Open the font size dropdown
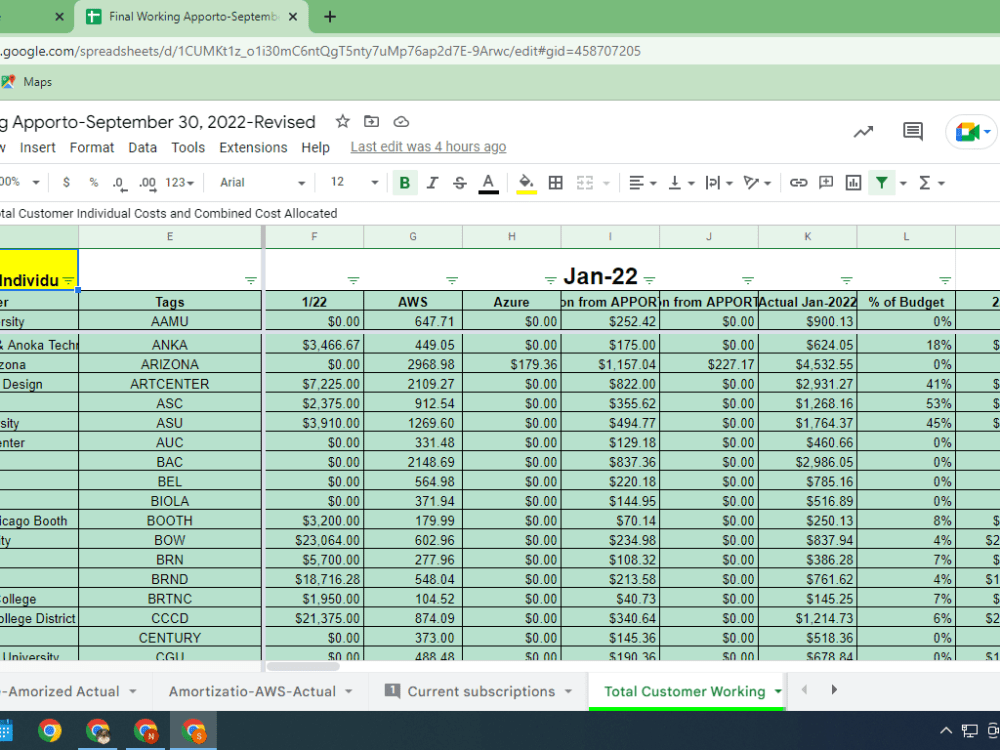 pyautogui.click(x=350, y=183)
